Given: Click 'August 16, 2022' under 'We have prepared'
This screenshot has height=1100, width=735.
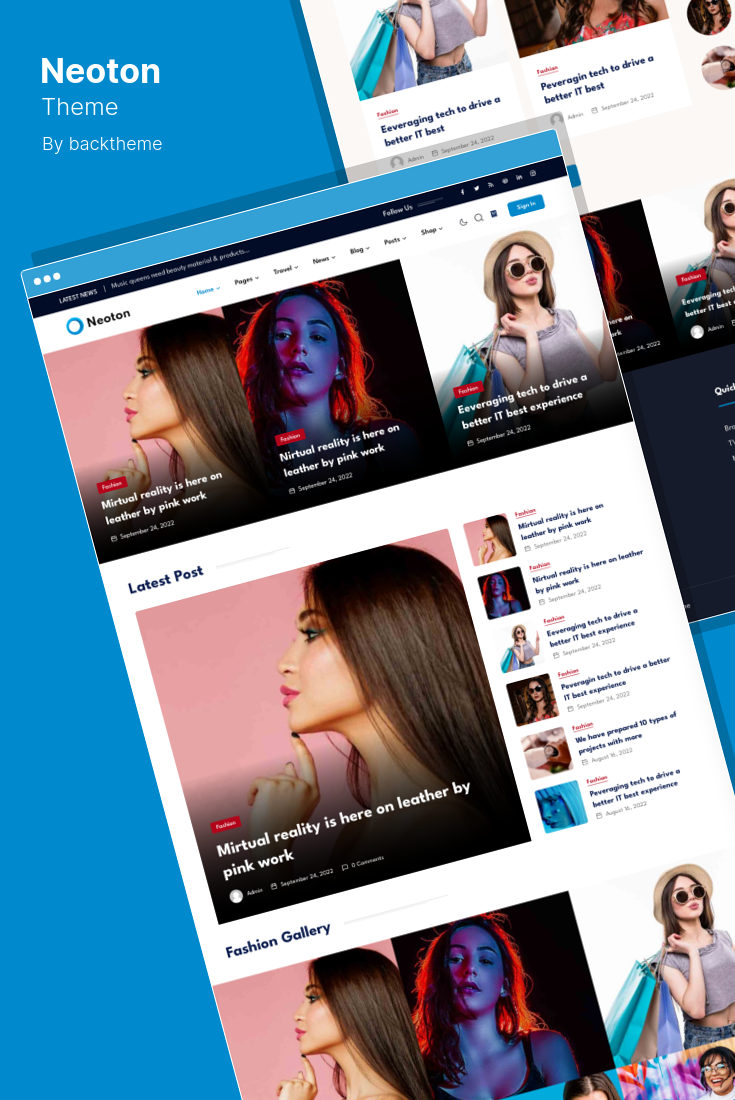Looking at the screenshot, I should [612, 755].
